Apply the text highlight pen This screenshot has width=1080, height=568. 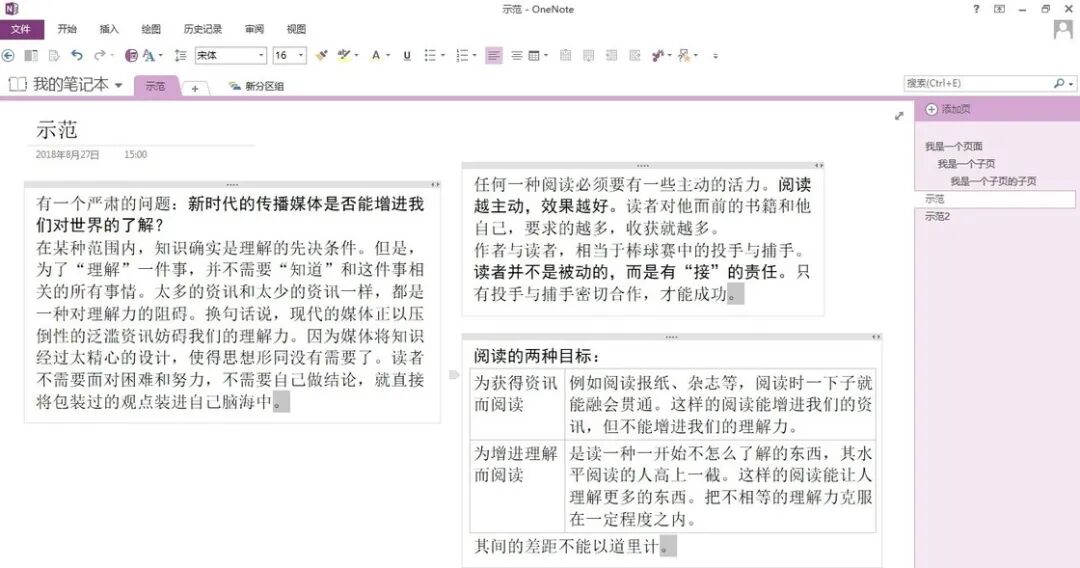[x=344, y=55]
